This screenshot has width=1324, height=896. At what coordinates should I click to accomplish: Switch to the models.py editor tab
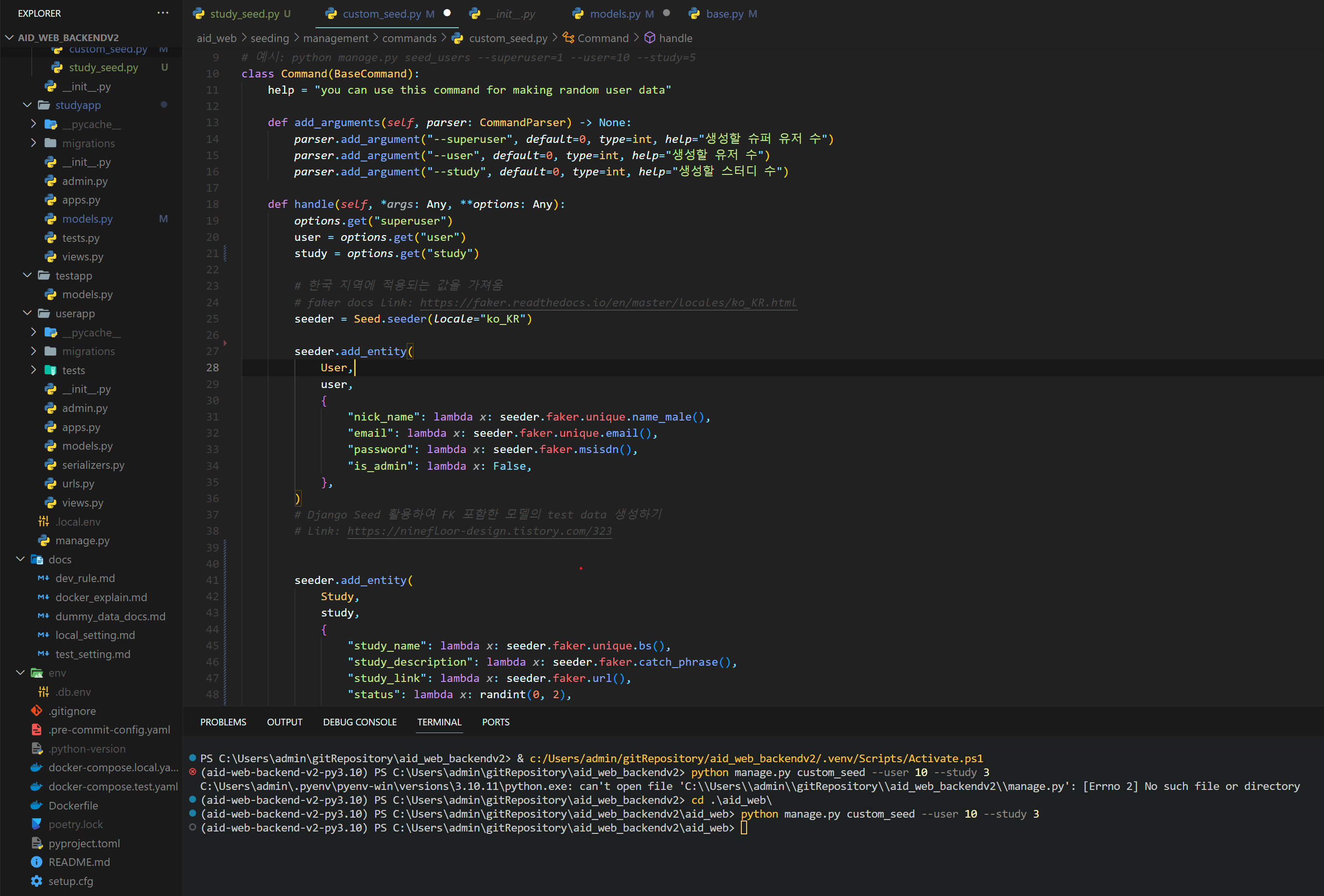(x=614, y=14)
